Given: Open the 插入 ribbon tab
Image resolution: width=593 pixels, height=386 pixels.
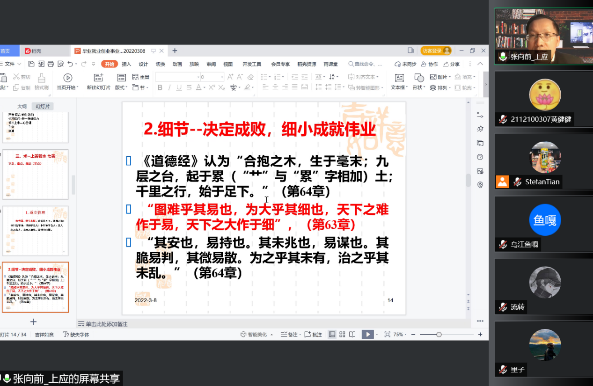Looking at the screenshot, I should coord(126,64).
